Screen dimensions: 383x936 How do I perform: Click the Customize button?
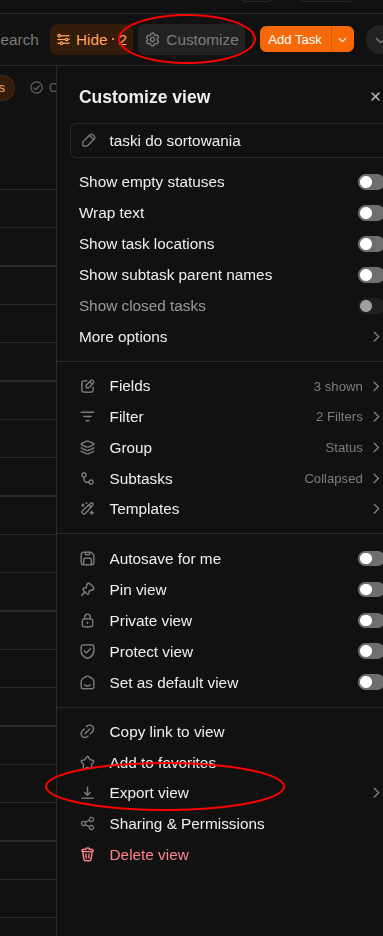click(192, 39)
